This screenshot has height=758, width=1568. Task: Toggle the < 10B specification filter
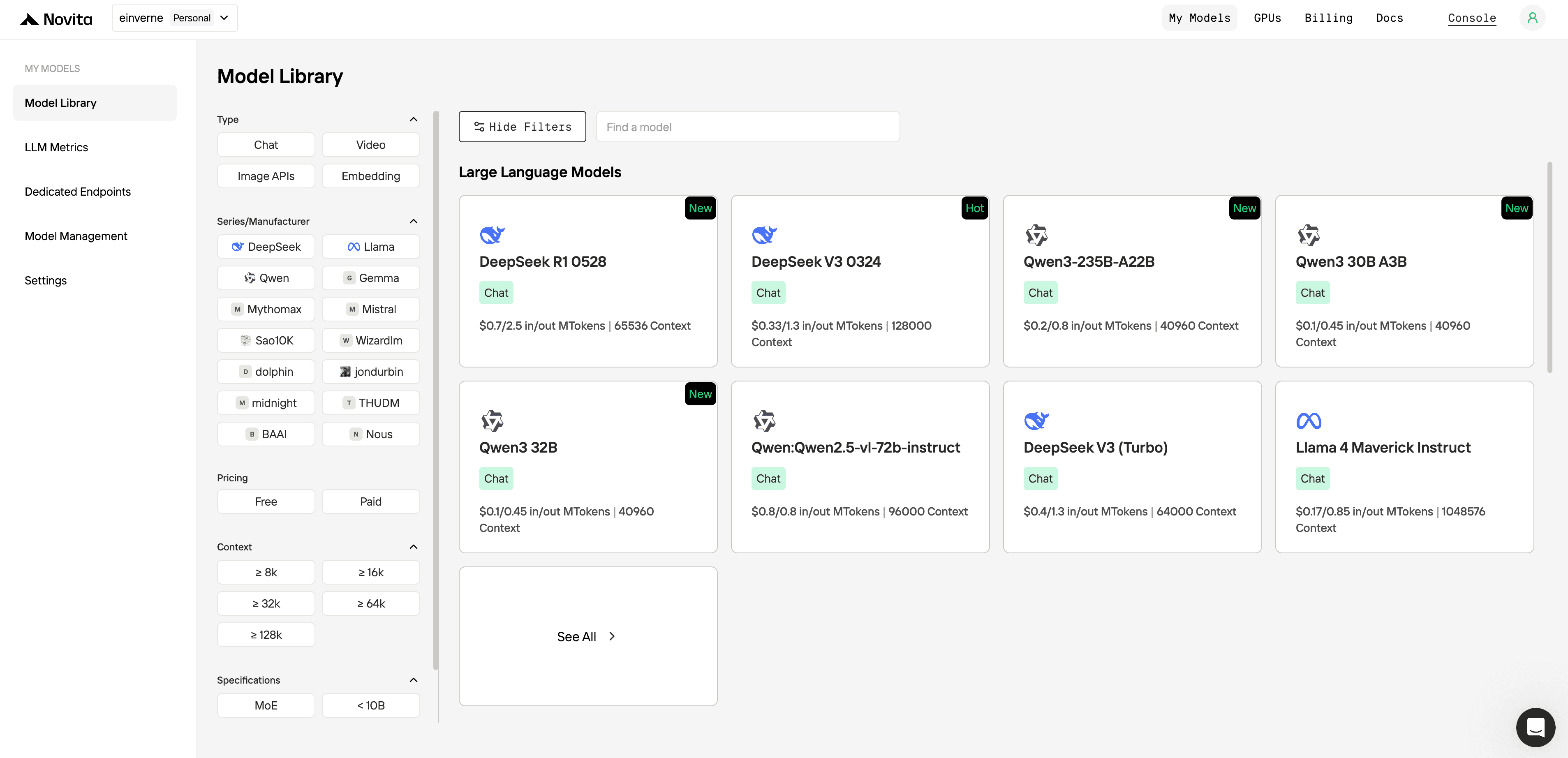click(x=371, y=705)
